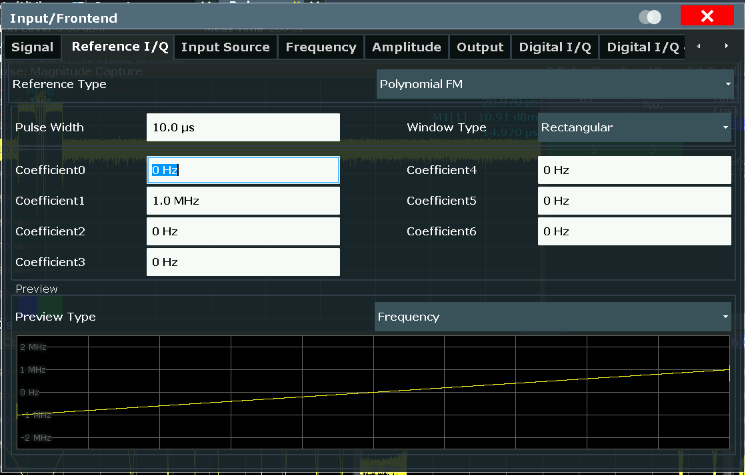
Task: Expand the Preview Type dropdown
Action: point(553,317)
